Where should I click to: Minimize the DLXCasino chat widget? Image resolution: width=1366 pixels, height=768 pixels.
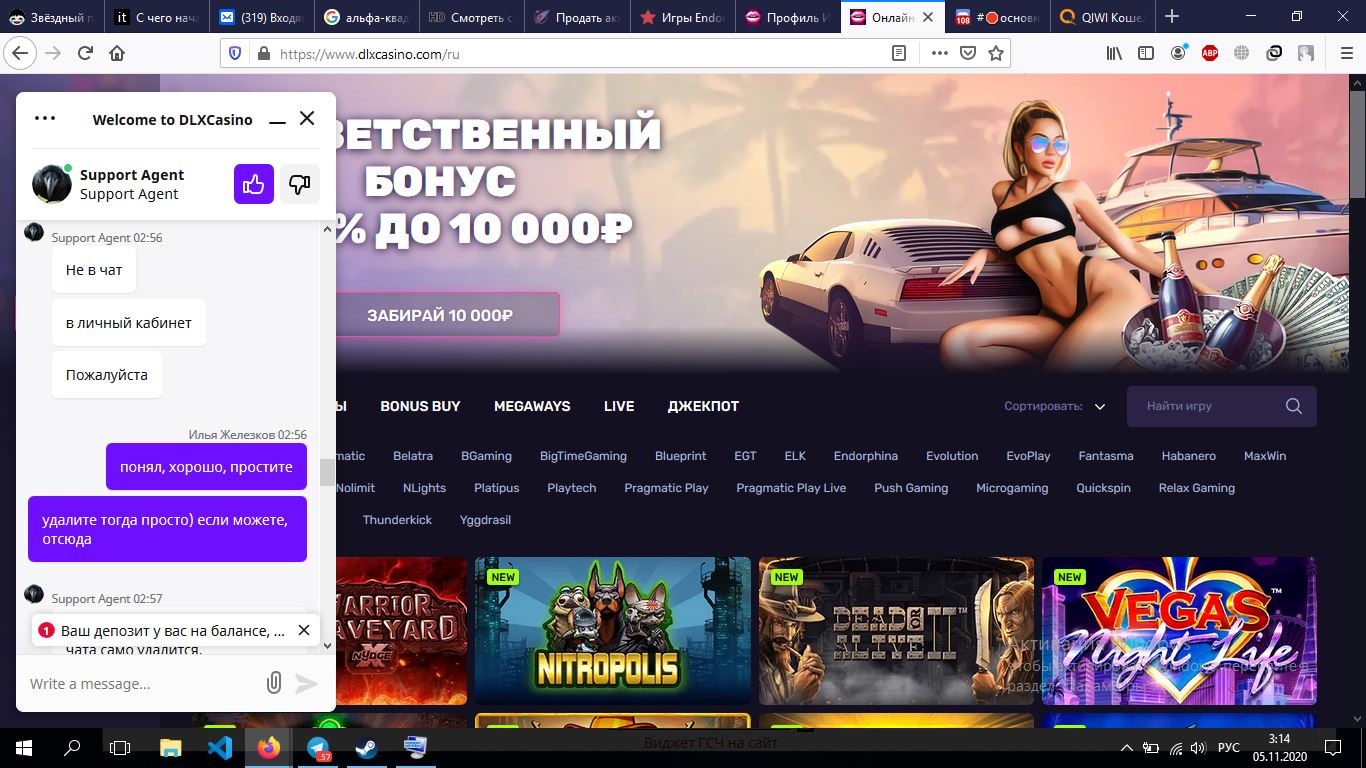(276, 120)
